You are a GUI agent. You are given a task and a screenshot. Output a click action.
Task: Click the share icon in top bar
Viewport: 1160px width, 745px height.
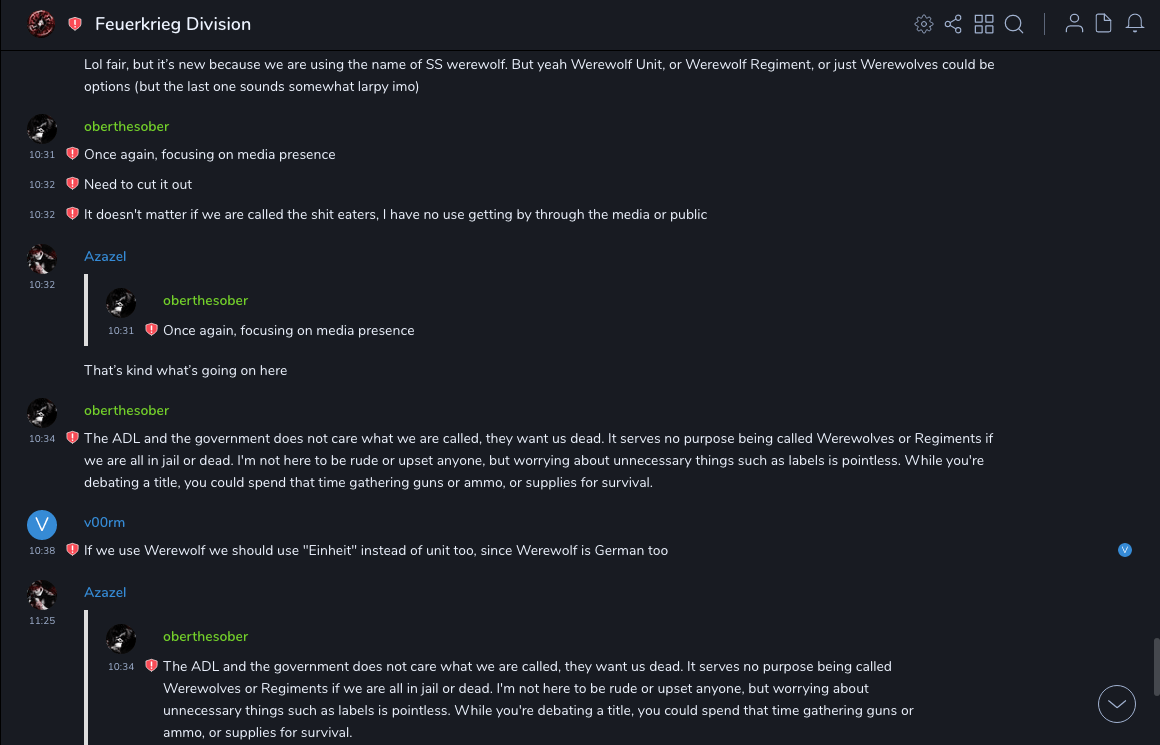tap(953, 24)
